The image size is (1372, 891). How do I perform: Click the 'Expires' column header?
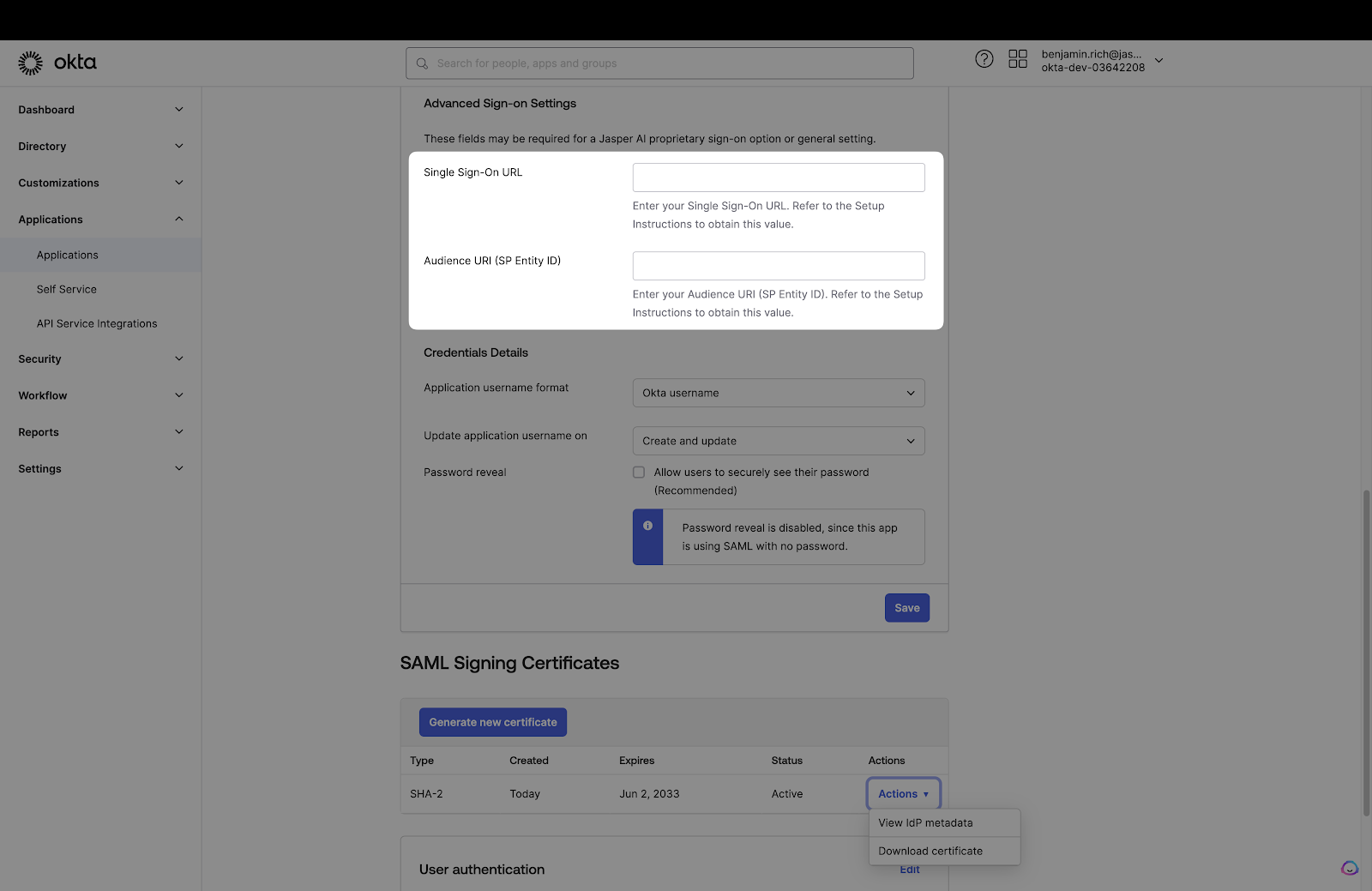coord(637,761)
